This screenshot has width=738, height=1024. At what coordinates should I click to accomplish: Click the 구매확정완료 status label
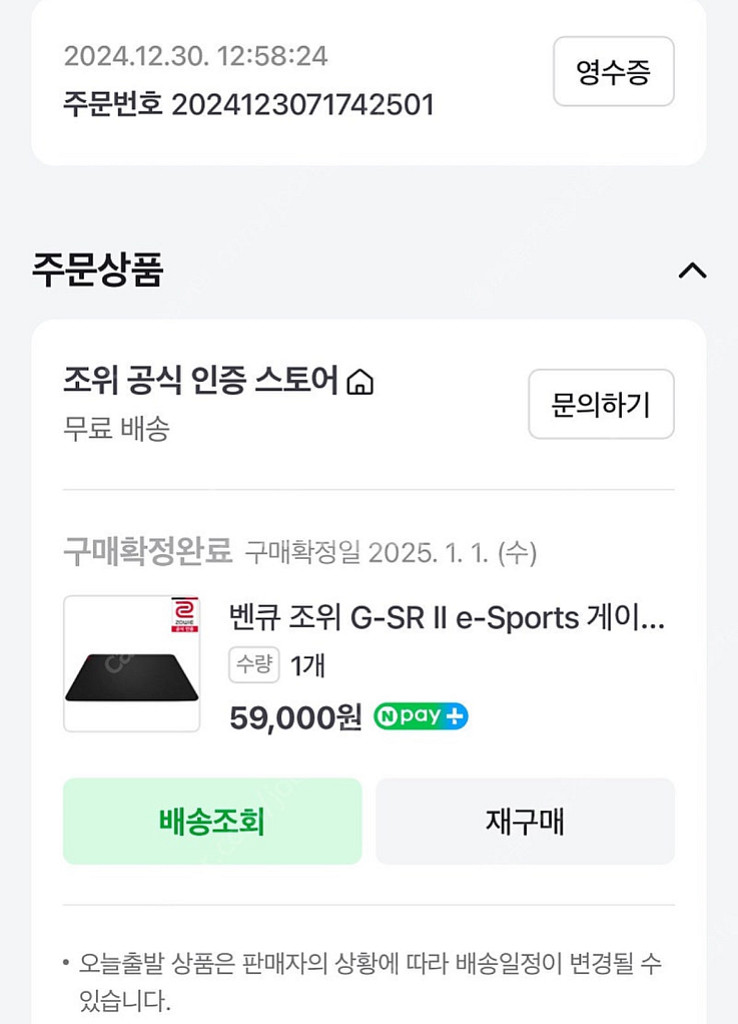(x=147, y=551)
